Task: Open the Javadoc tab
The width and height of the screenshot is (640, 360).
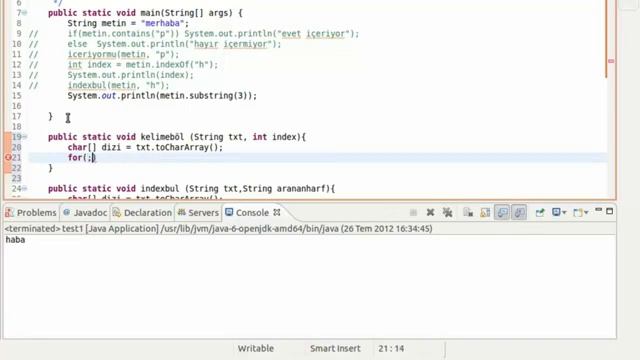Action: [85, 213]
